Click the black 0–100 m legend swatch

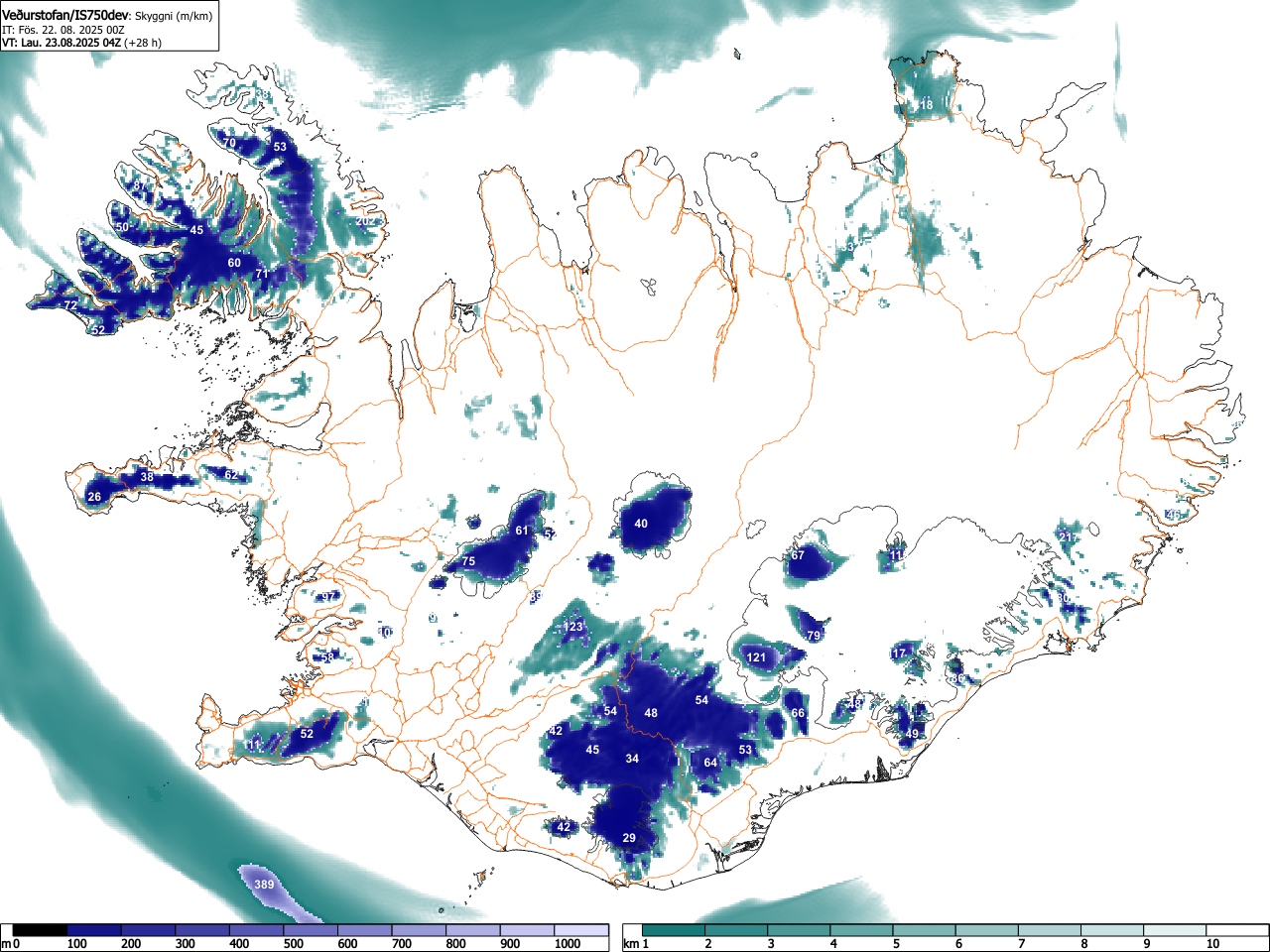(41, 930)
